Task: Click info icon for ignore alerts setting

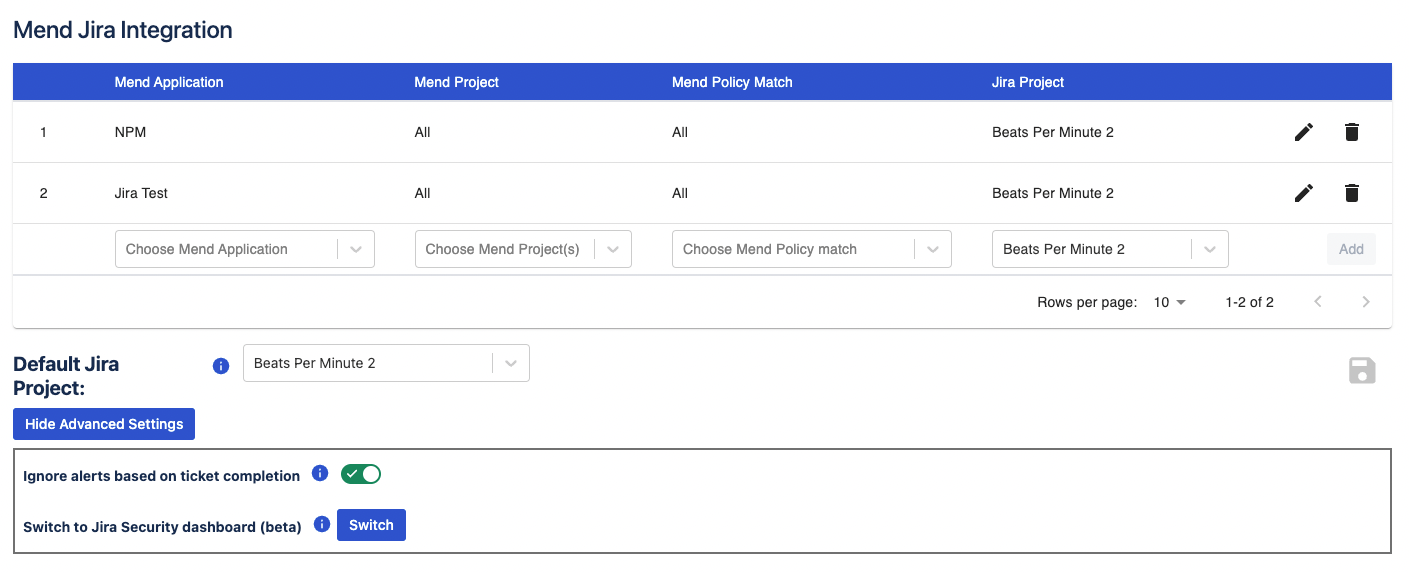Action: pyautogui.click(x=320, y=473)
